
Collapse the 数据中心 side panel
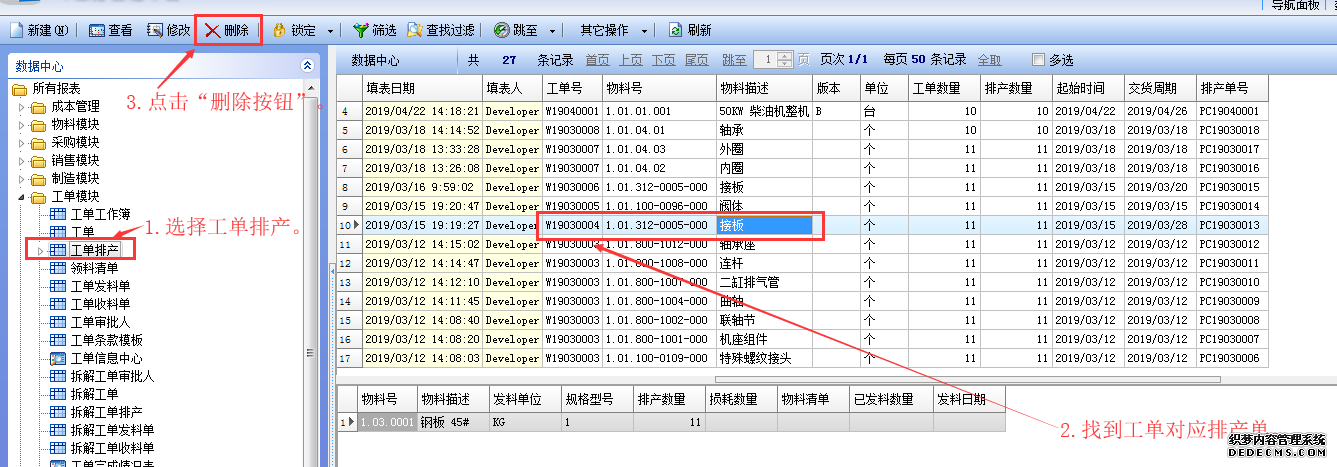click(x=306, y=66)
